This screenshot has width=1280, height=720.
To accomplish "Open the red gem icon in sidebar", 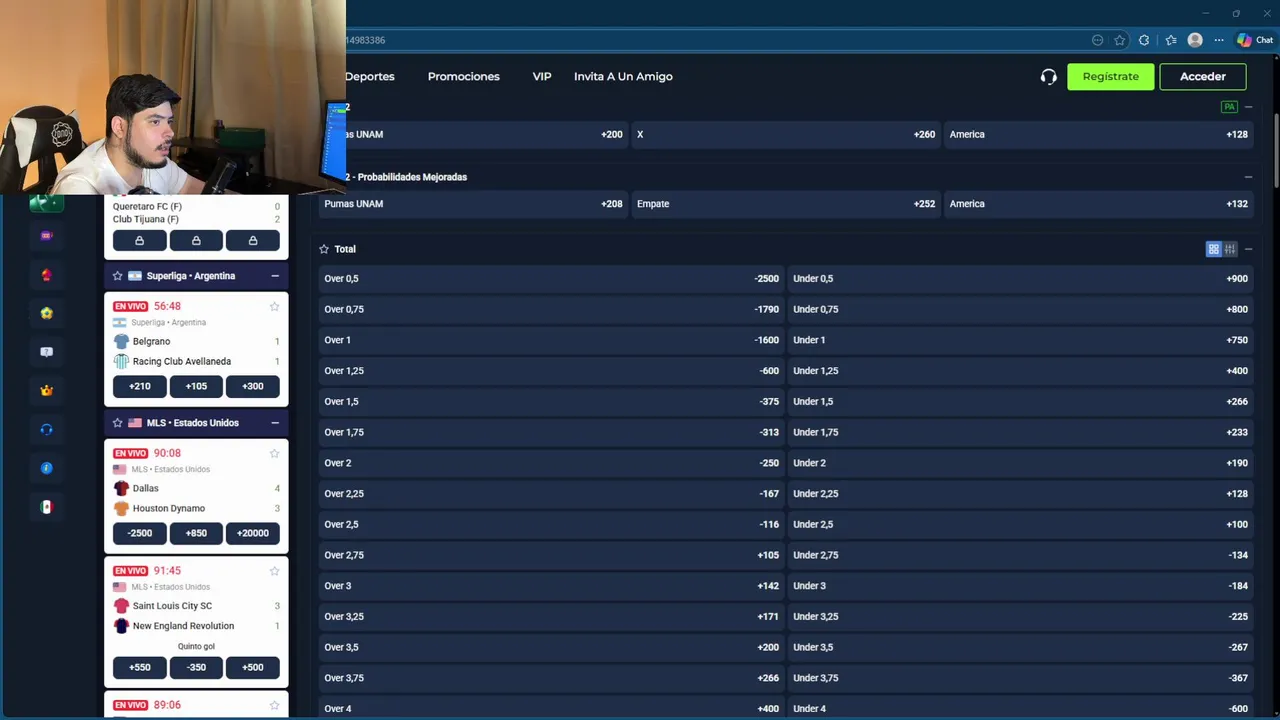I will [x=46, y=275].
